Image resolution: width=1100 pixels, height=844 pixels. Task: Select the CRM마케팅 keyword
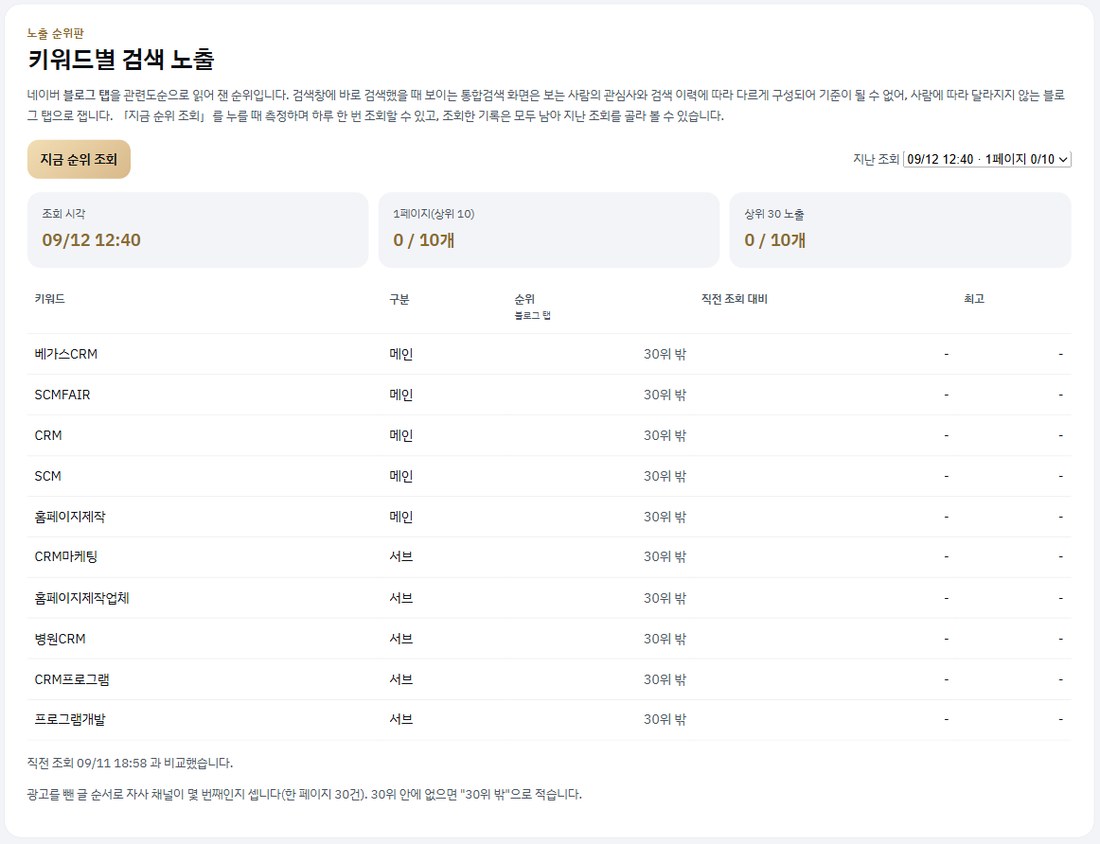coord(66,557)
